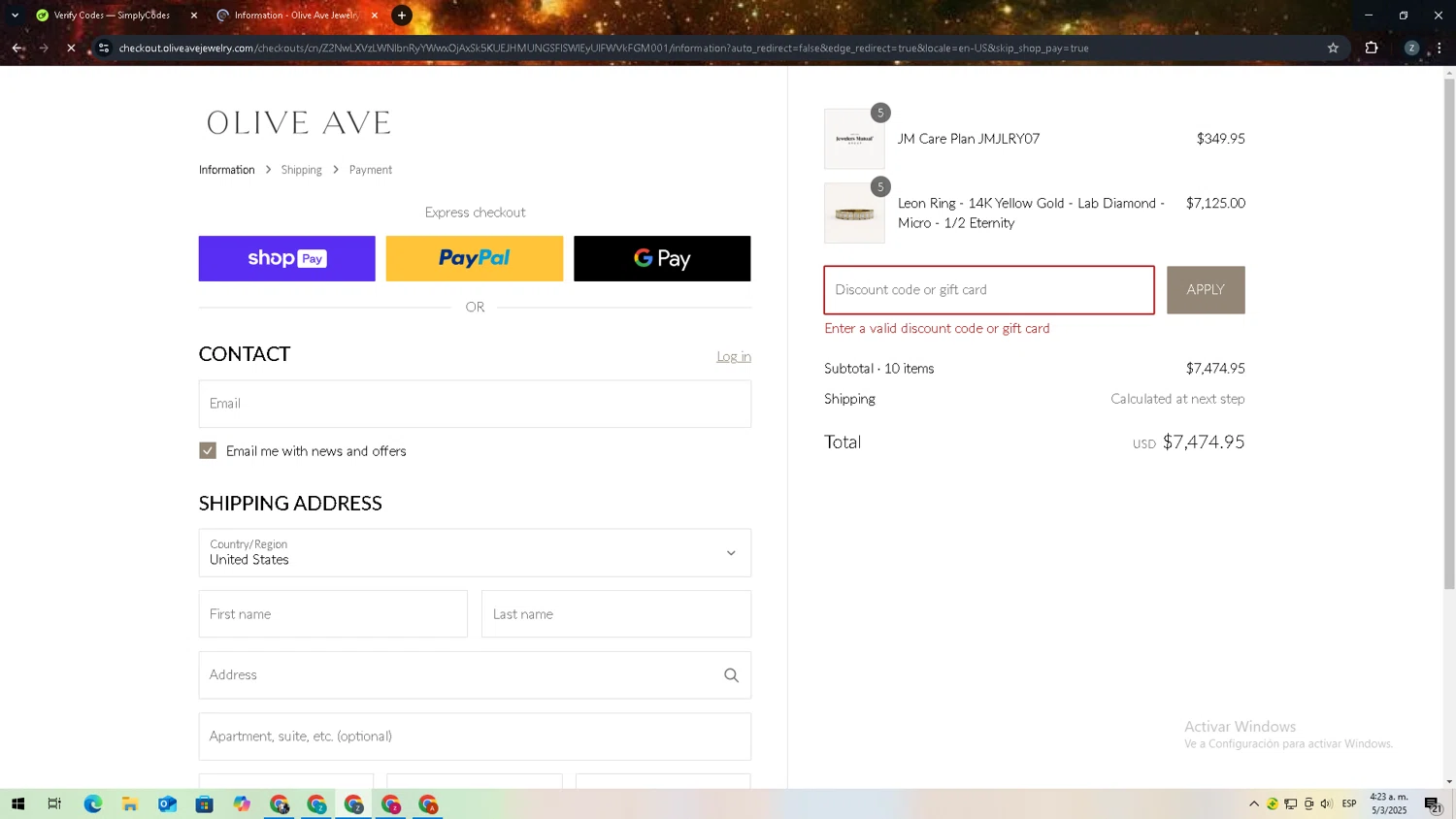
Task: Click the JM Care Plan product thumbnail
Action: [854, 139]
